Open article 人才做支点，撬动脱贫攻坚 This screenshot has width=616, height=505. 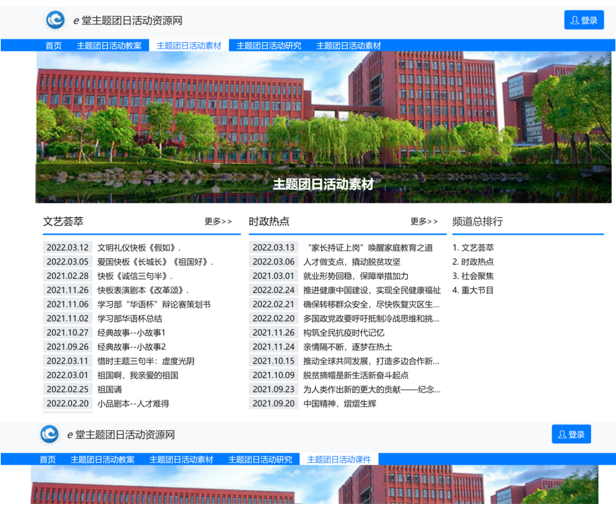pos(352,262)
